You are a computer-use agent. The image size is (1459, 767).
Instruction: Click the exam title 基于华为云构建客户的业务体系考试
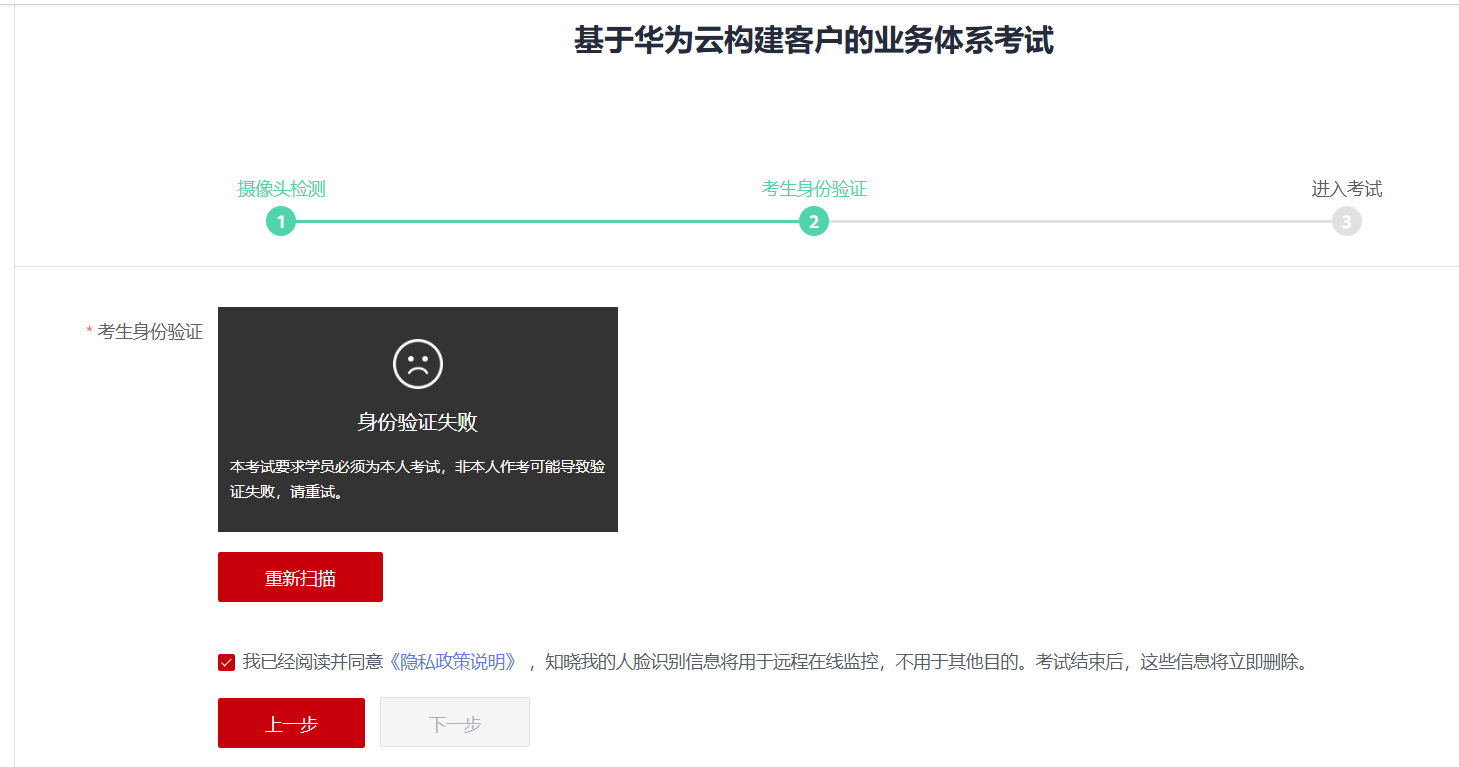click(814, 41)
